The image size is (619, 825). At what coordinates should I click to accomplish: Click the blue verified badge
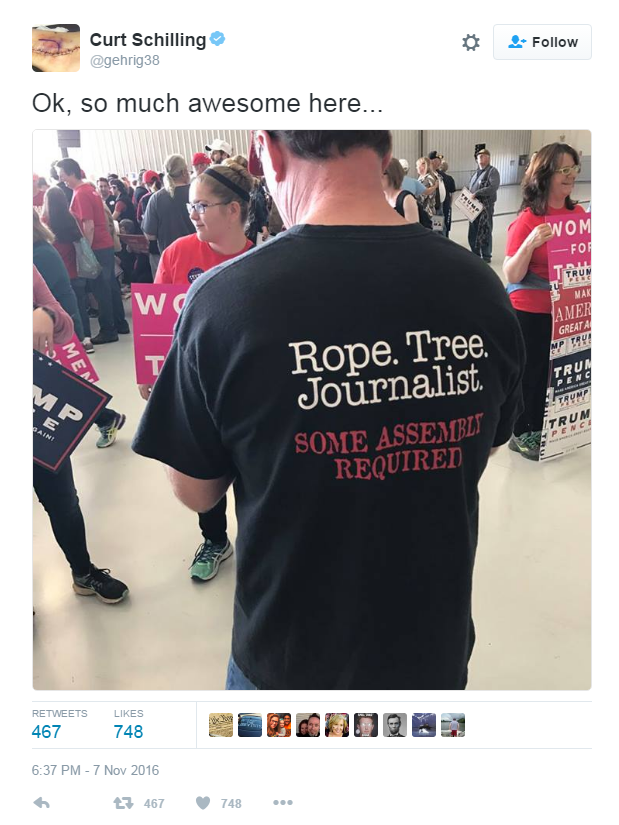(x=217, y=38)
